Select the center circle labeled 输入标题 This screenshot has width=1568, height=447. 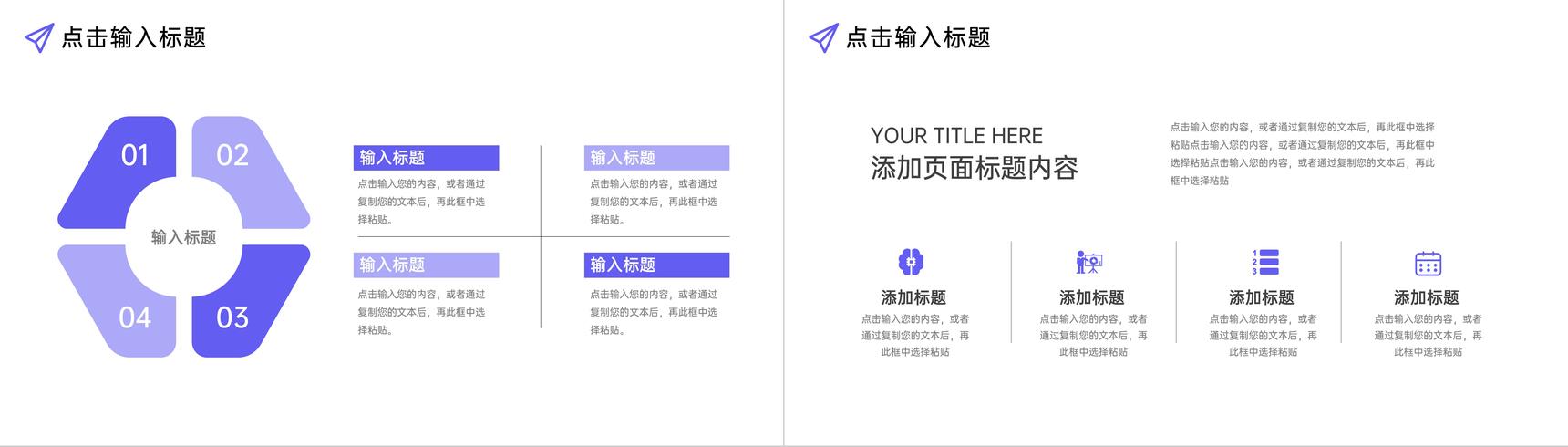(183, 237)
